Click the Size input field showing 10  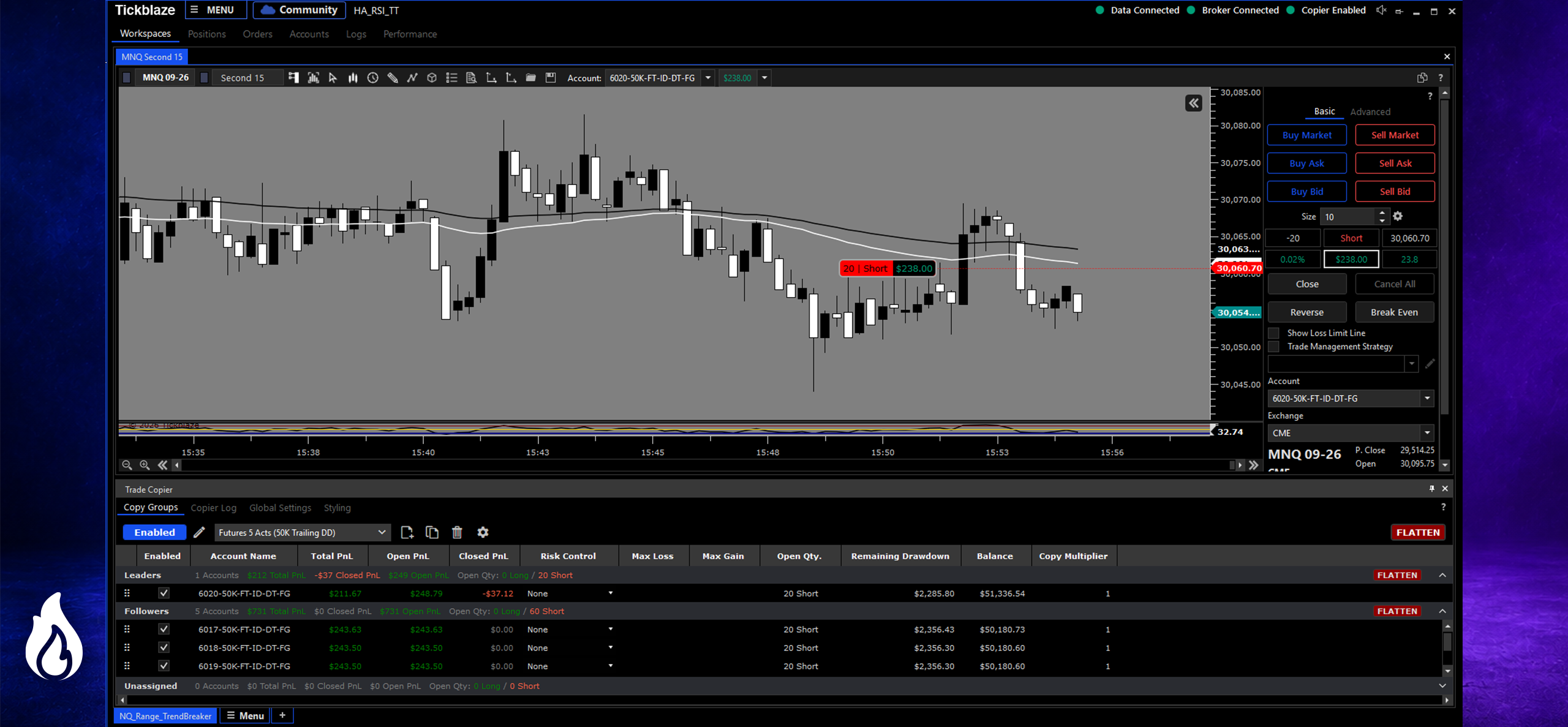pos(1349,217)
